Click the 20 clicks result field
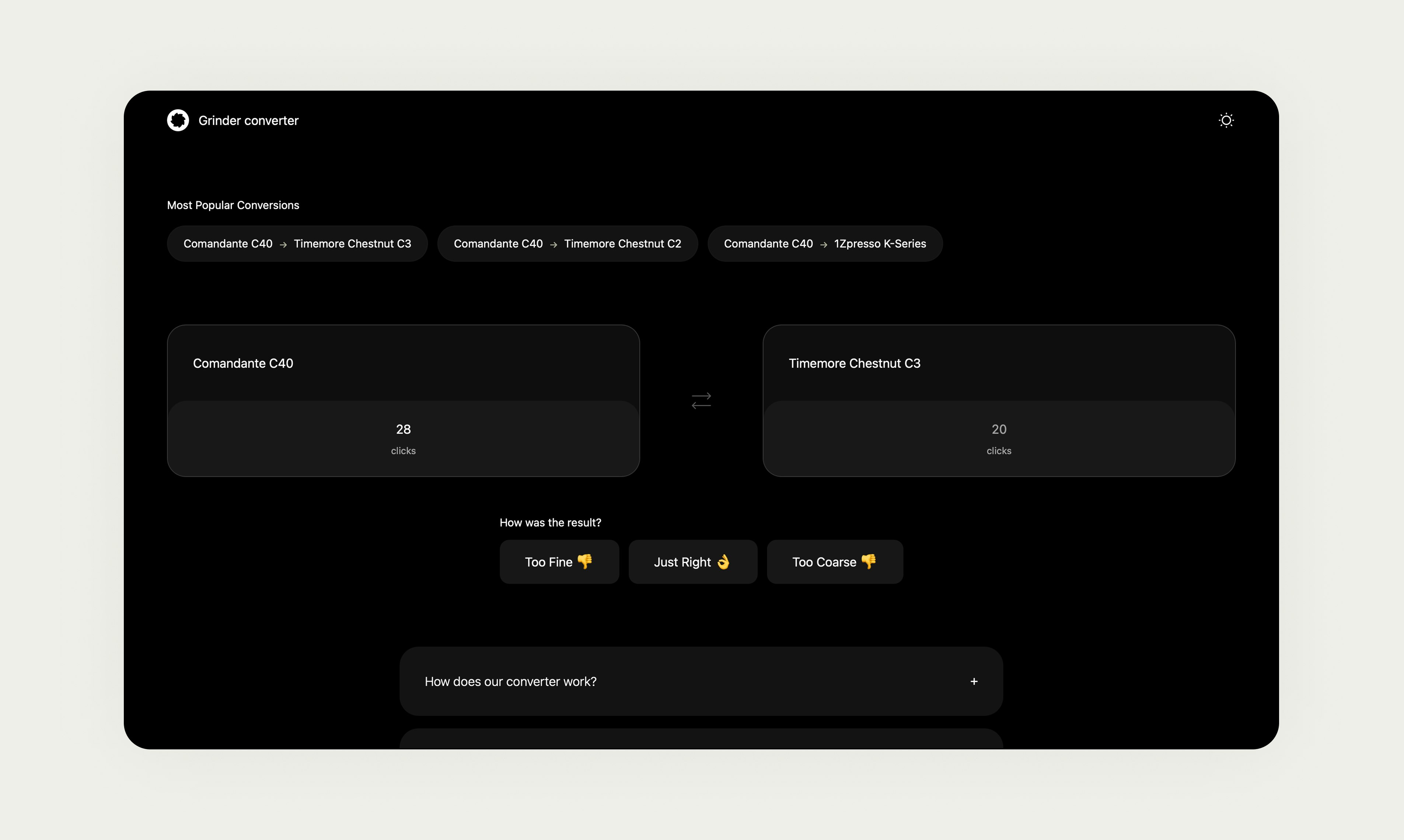Image resolution: width=1404 pixels, height=840 pixels. [999, 438]
